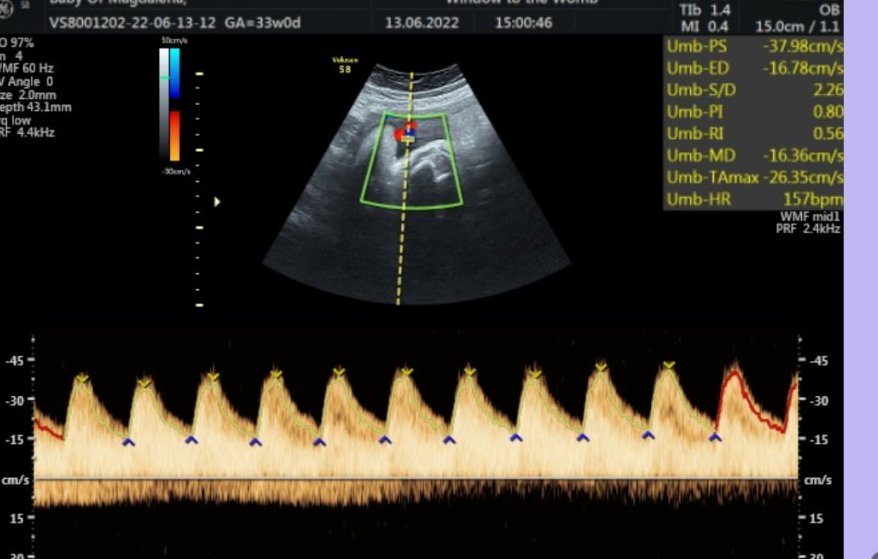
Task: Click the 97% power parameter
Action: [17, 43]
